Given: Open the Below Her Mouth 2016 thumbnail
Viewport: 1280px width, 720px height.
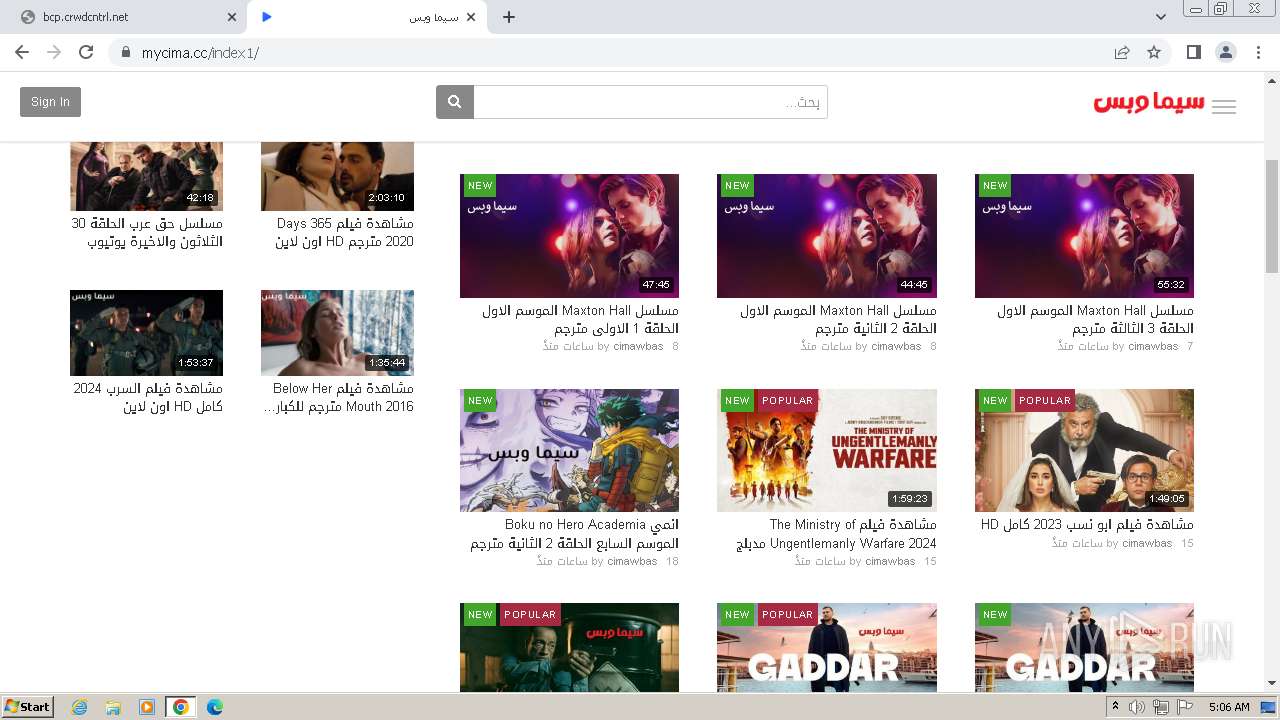Looking at the screenshot, I should [337, 333].
